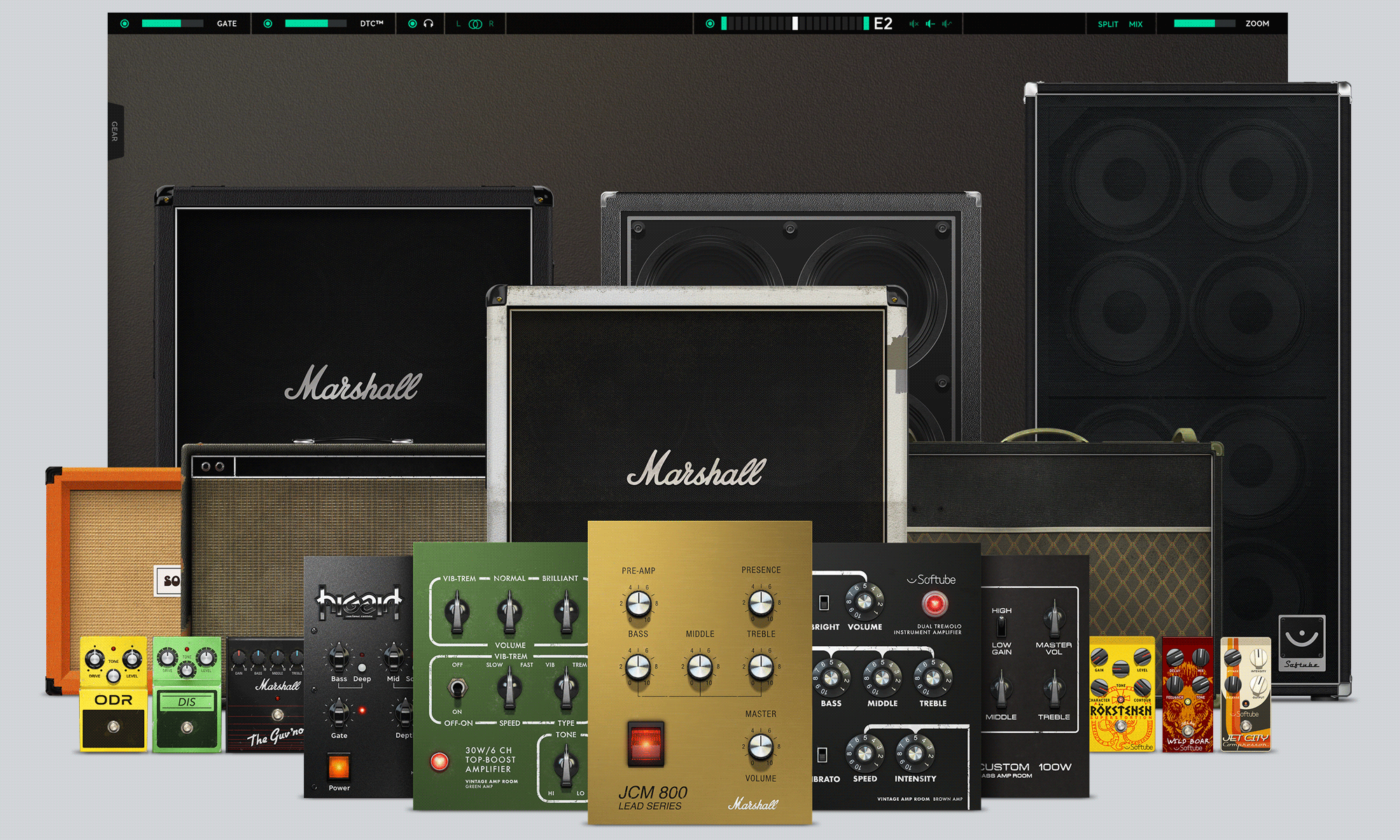The width and height of the screenshot is (1400, 840).
Task: Click the ODR pedal footswitch
Action: 113,728
